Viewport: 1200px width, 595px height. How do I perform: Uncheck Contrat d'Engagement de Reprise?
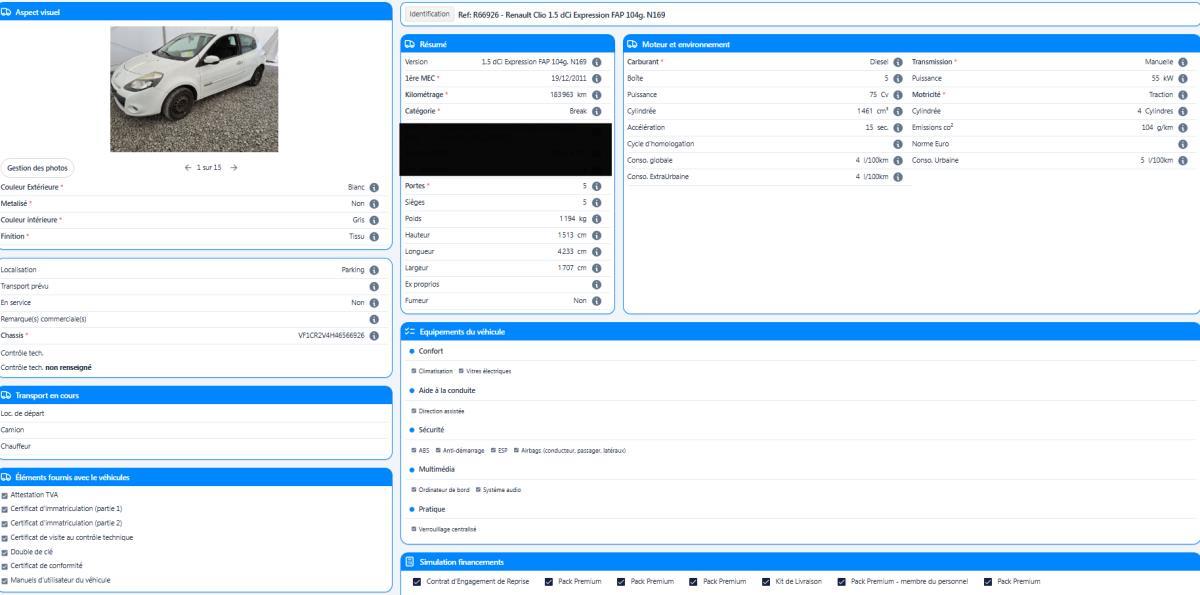[x=417, y=581]
